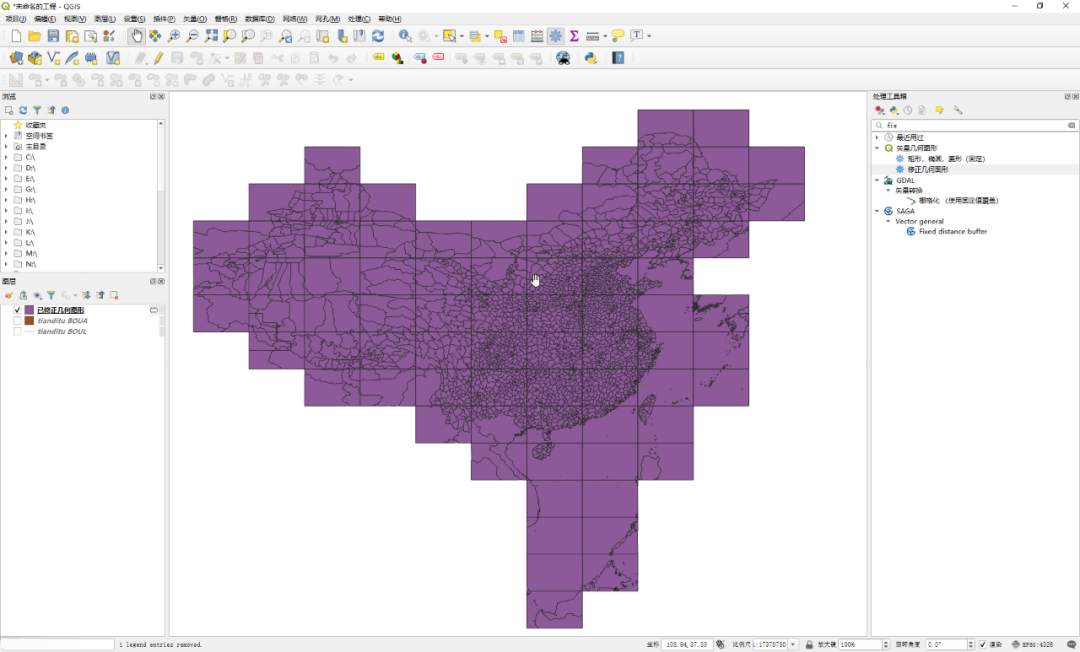Open the 矢量(O) menu

[x=193, y=19]
